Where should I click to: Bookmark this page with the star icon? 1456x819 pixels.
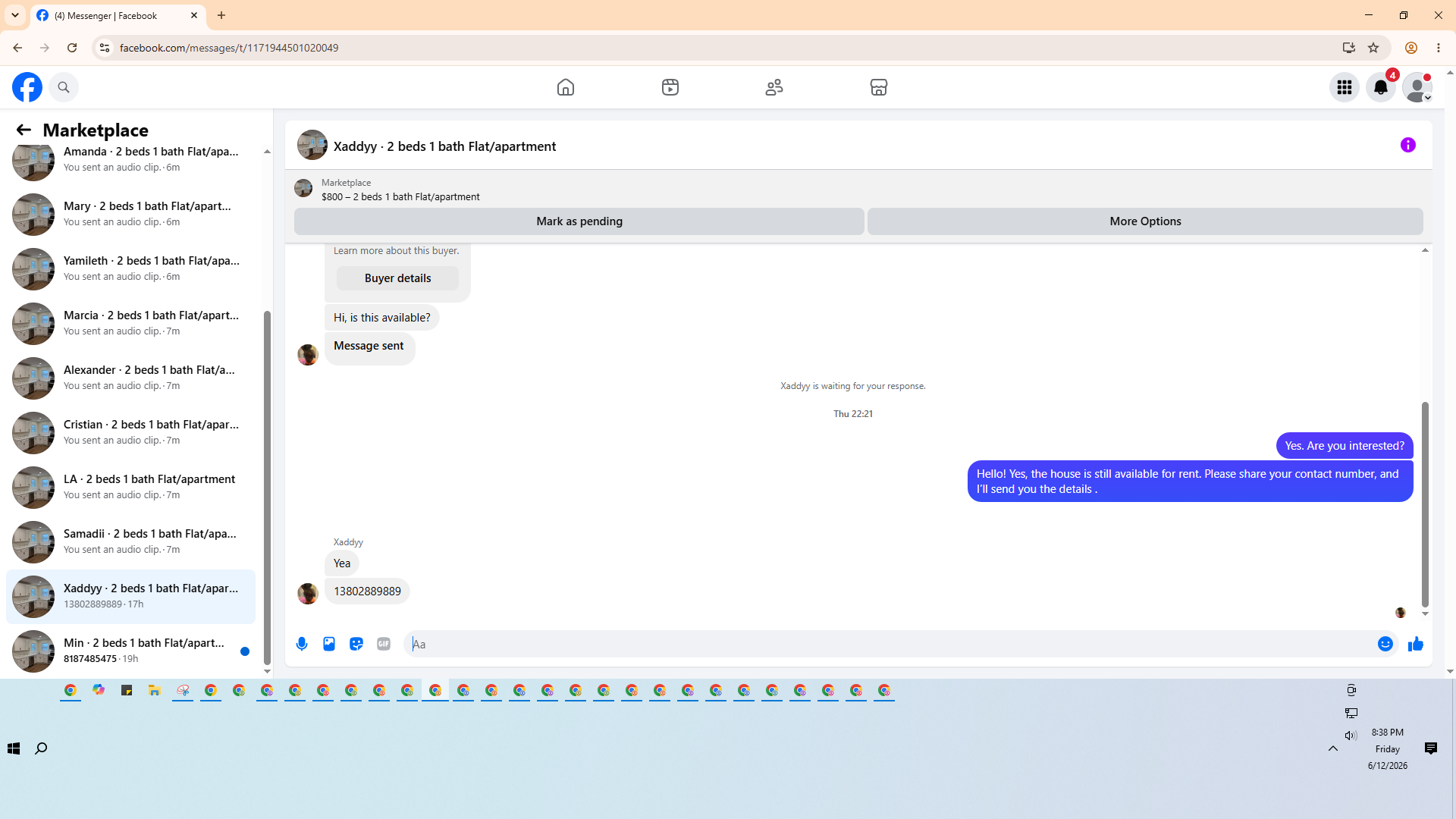click(1373, 48)
